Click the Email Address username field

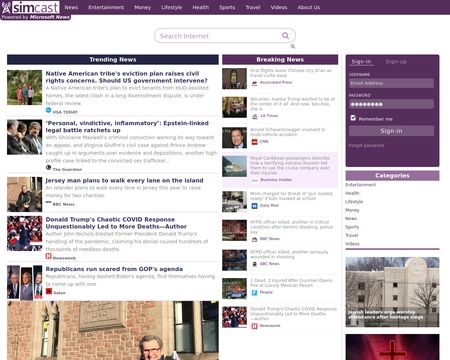click(391, 83)
